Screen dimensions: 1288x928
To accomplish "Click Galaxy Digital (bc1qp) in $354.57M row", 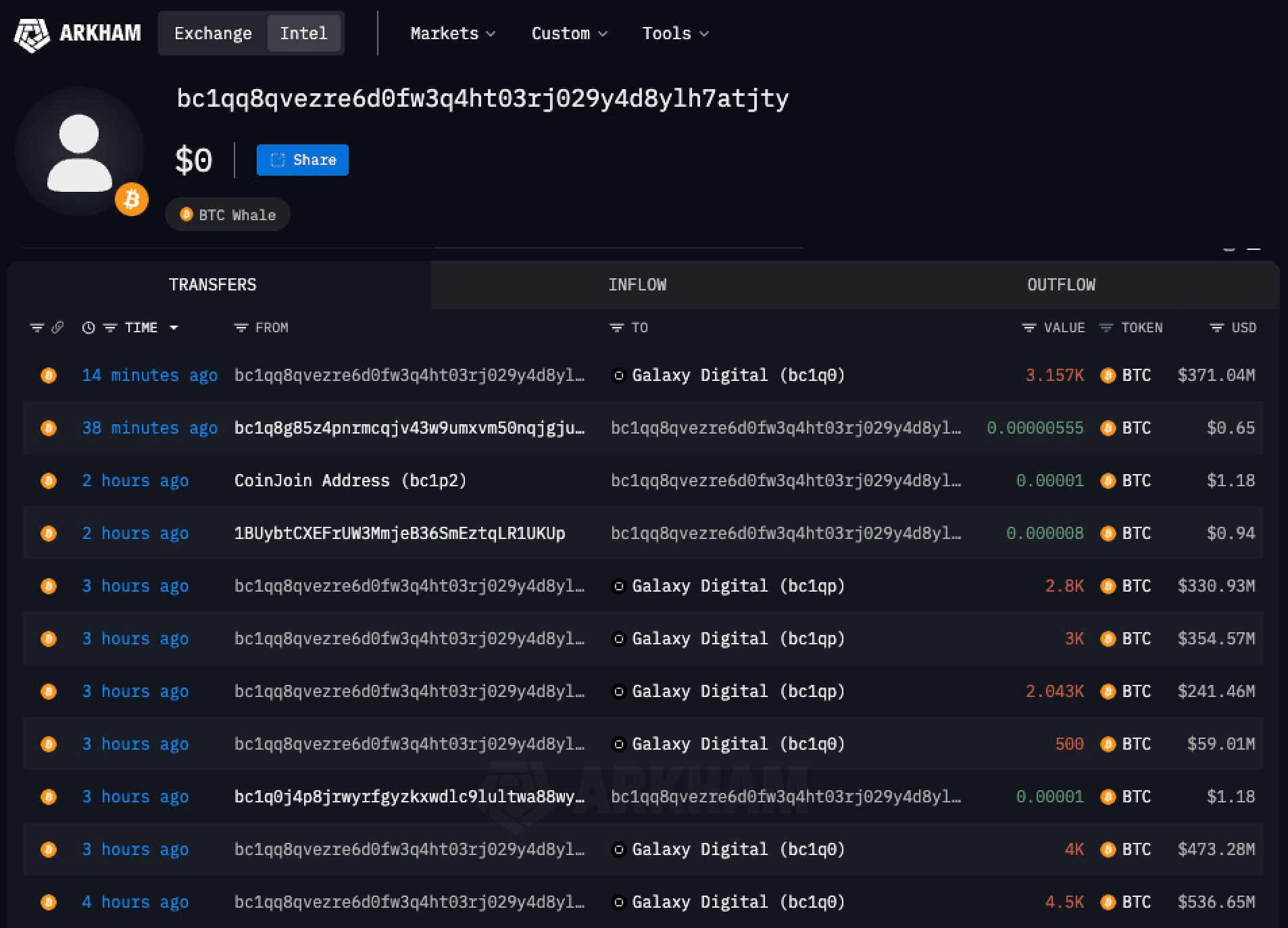I will [739, 639].
